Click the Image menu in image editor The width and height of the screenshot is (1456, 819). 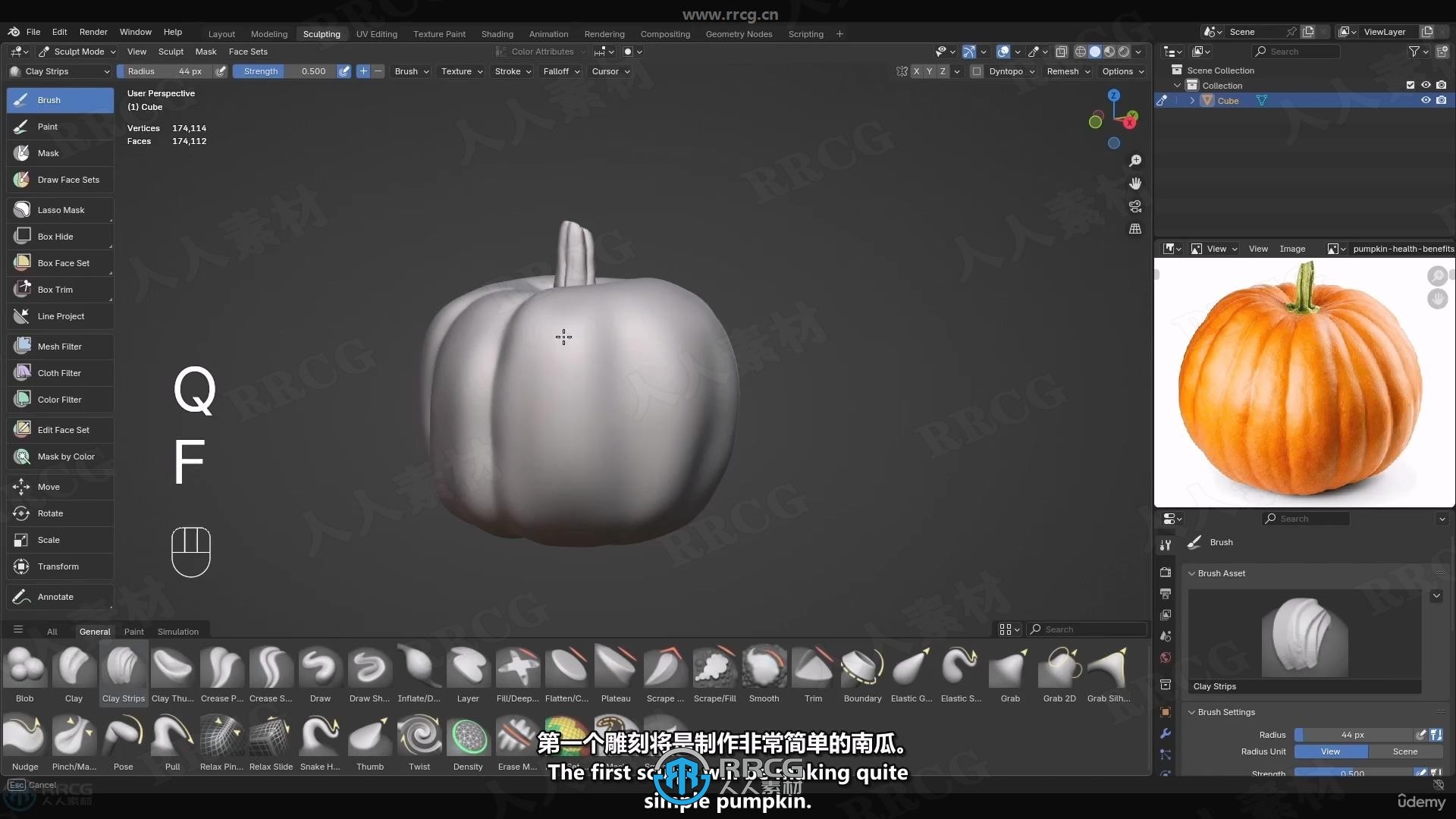[1292, 249]
